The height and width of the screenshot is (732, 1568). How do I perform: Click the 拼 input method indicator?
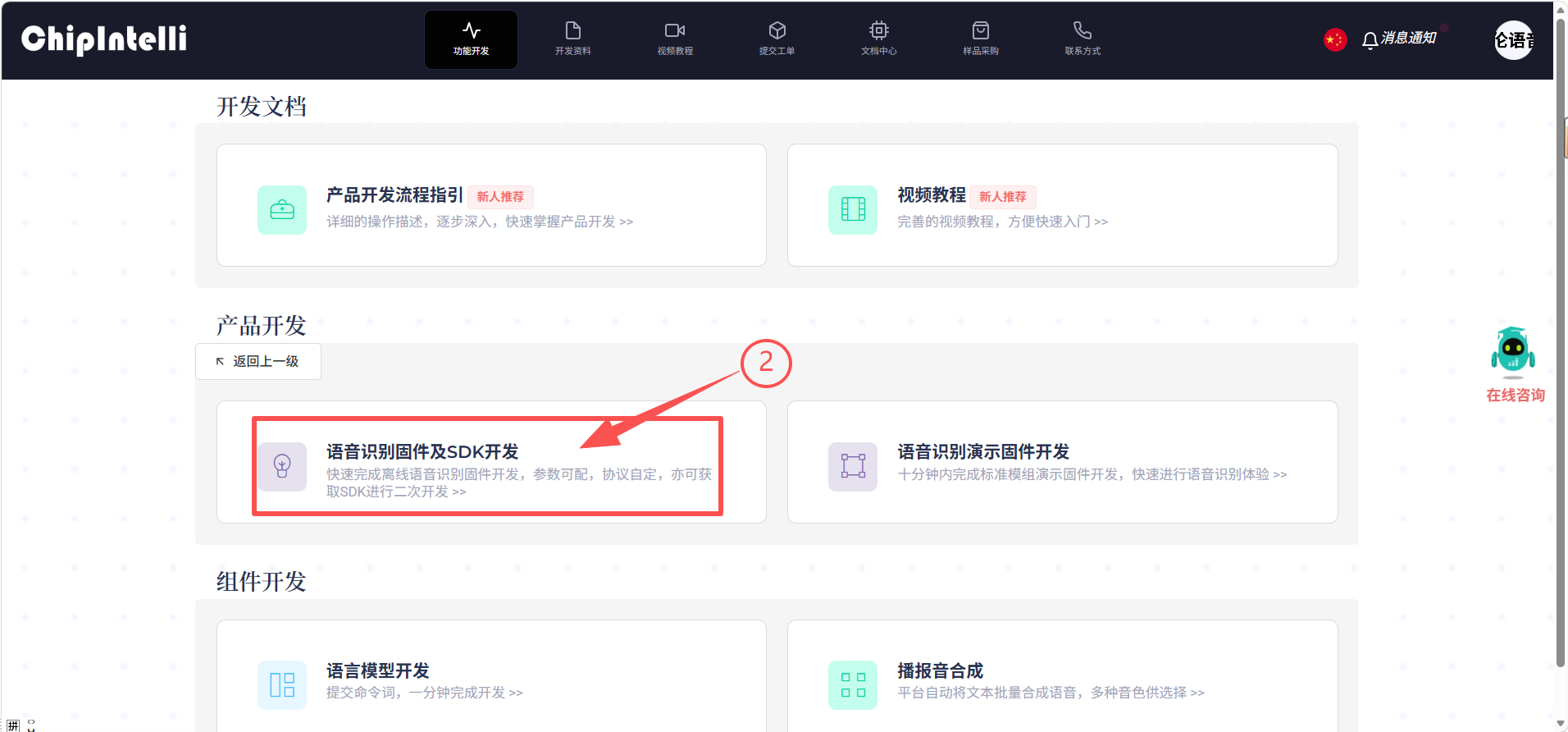tap(13, 725)
